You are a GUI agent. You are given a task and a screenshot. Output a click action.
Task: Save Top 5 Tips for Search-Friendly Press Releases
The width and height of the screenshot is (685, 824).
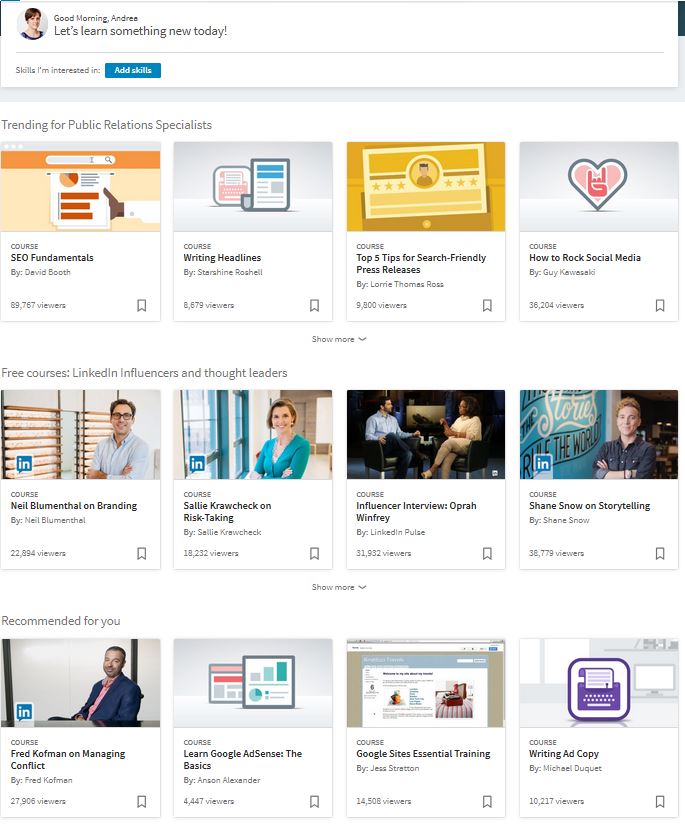487,305
